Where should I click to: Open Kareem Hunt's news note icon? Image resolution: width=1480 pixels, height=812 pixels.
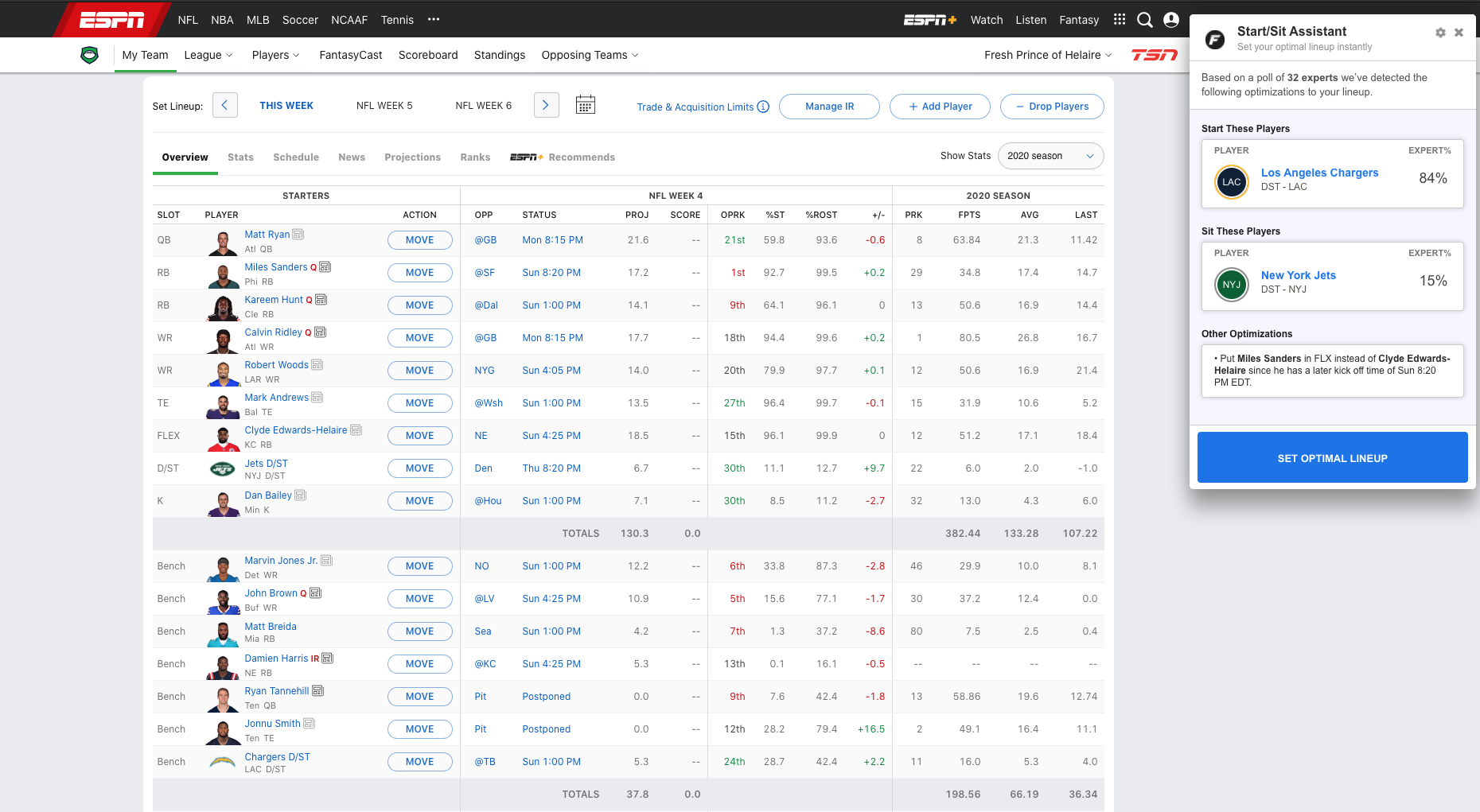(x=321, y=300)
